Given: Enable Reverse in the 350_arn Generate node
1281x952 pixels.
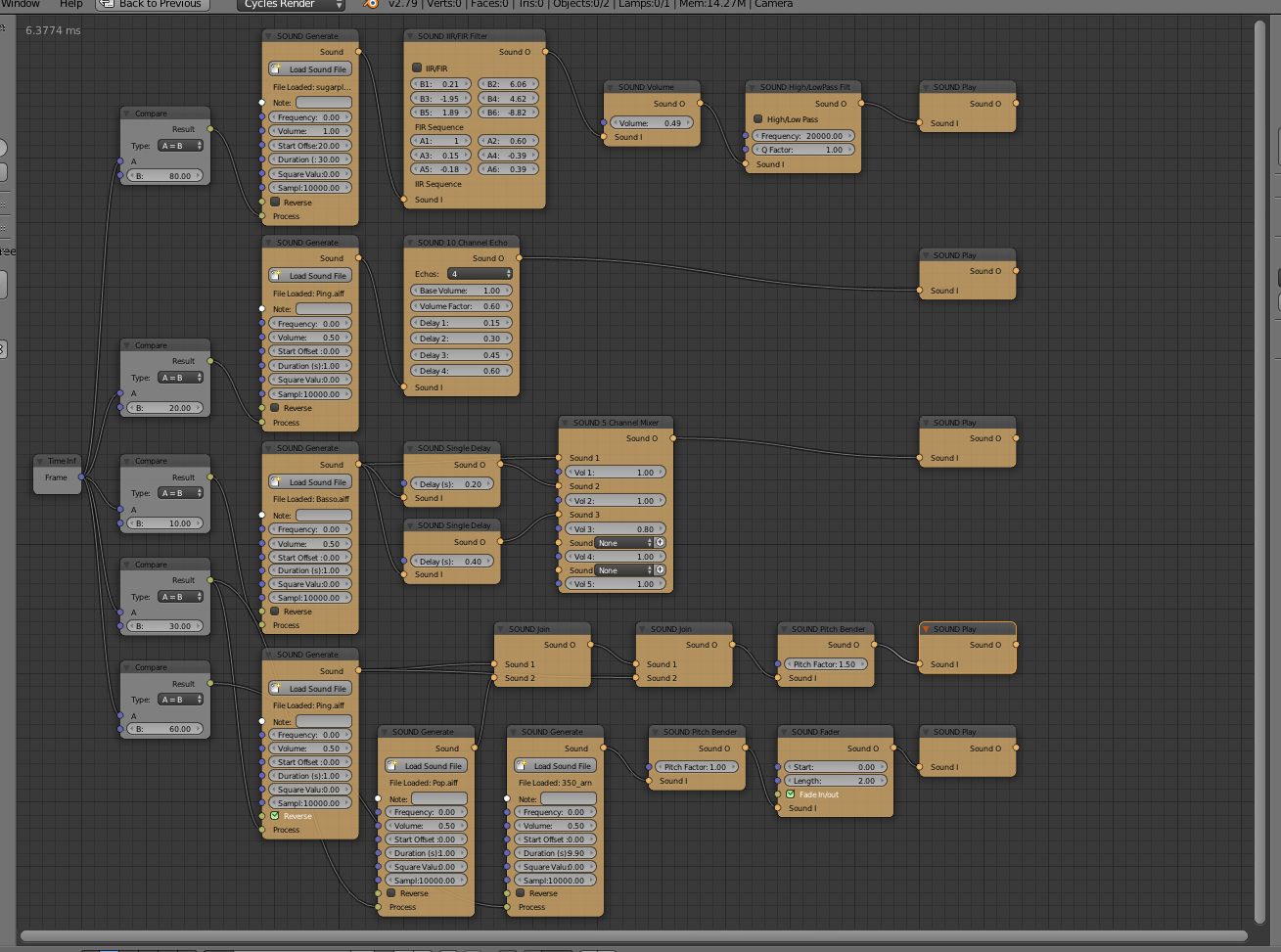Looking at the screenshot, I should pyautogui.click(x=521, y=893).
